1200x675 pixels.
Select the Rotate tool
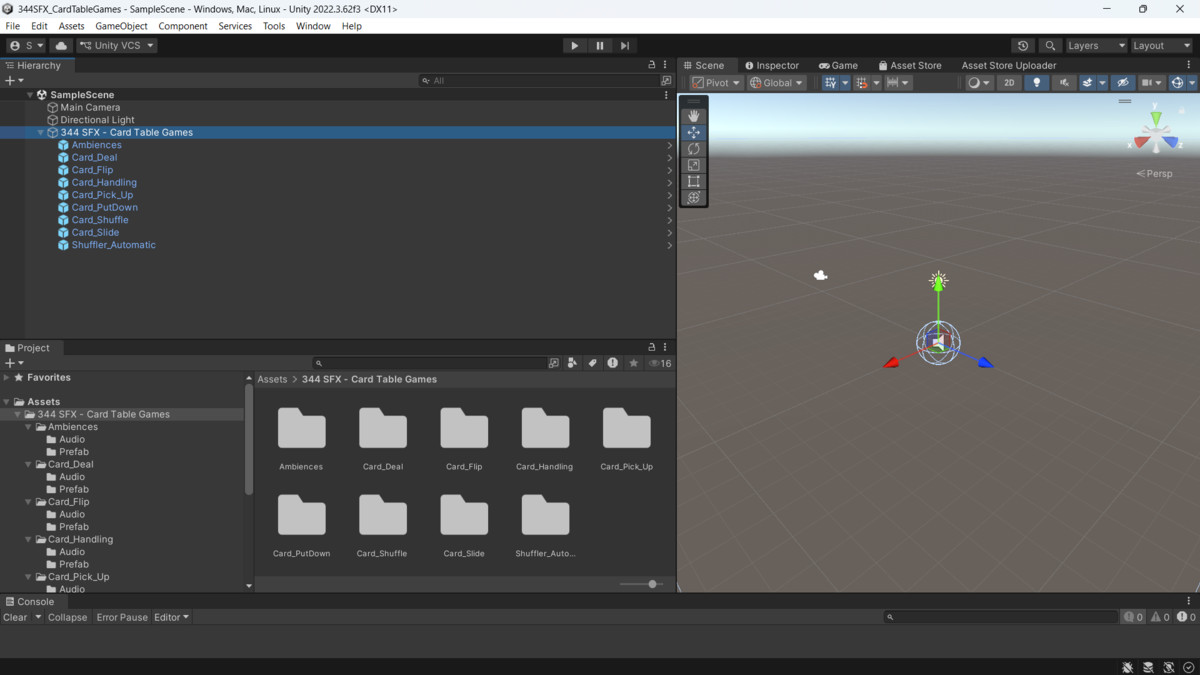pos(693,148)
